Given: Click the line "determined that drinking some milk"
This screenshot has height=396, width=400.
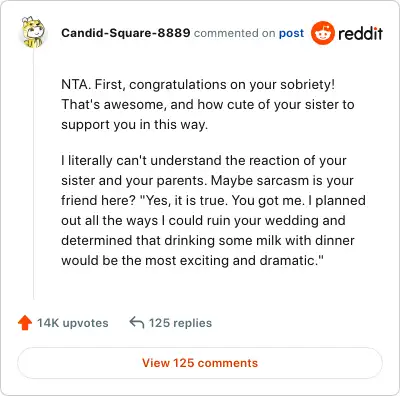Looking at the screenshot, I should click(x=208, y=241).
